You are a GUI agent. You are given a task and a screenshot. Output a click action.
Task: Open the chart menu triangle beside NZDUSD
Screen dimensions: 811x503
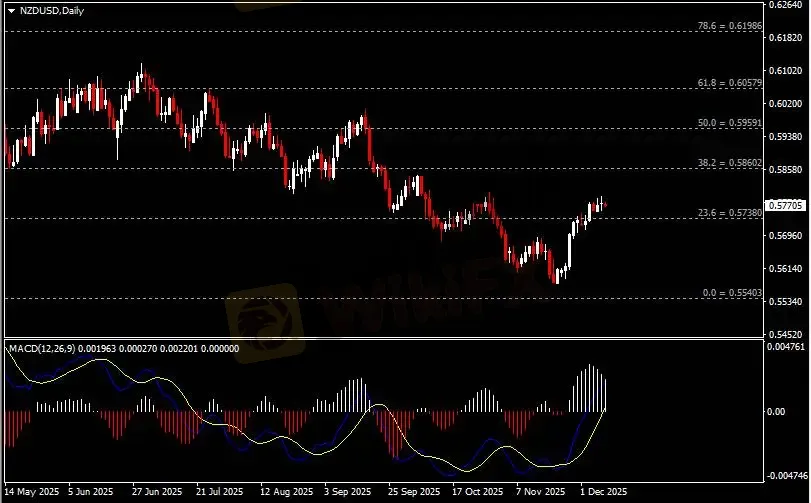click(x=11, y=10)
